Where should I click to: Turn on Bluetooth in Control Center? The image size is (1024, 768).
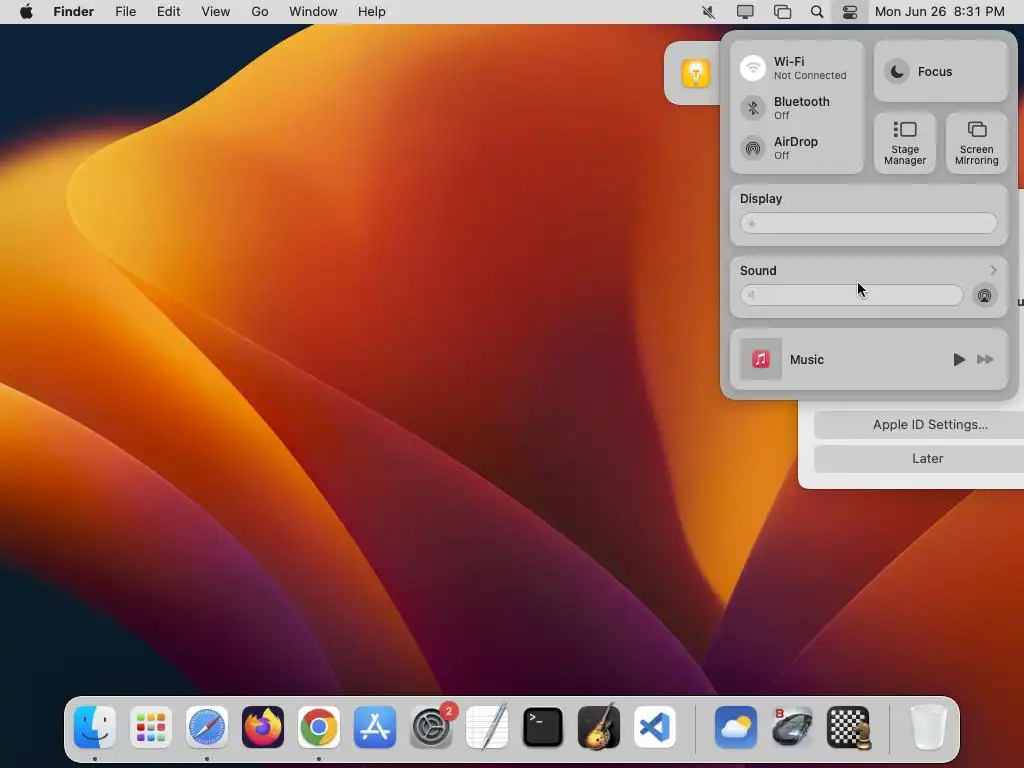753,108
